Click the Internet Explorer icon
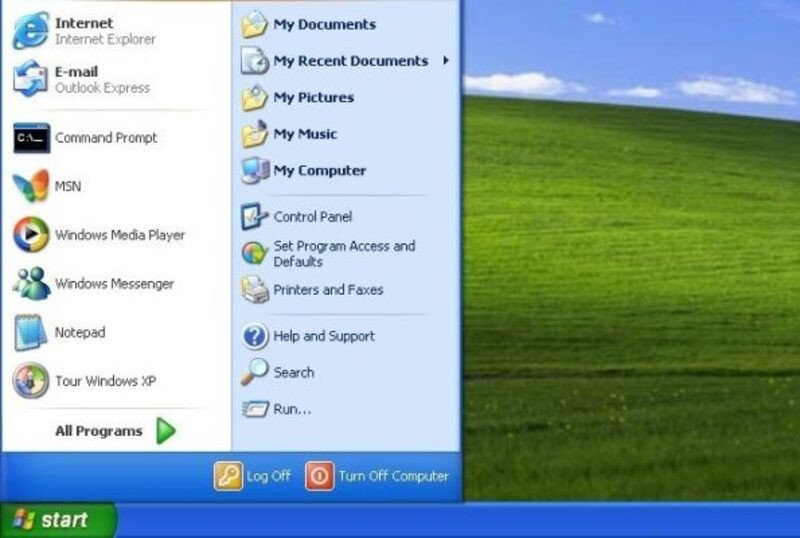The height and width of the screenshot is (538, 800). (31, 30)
